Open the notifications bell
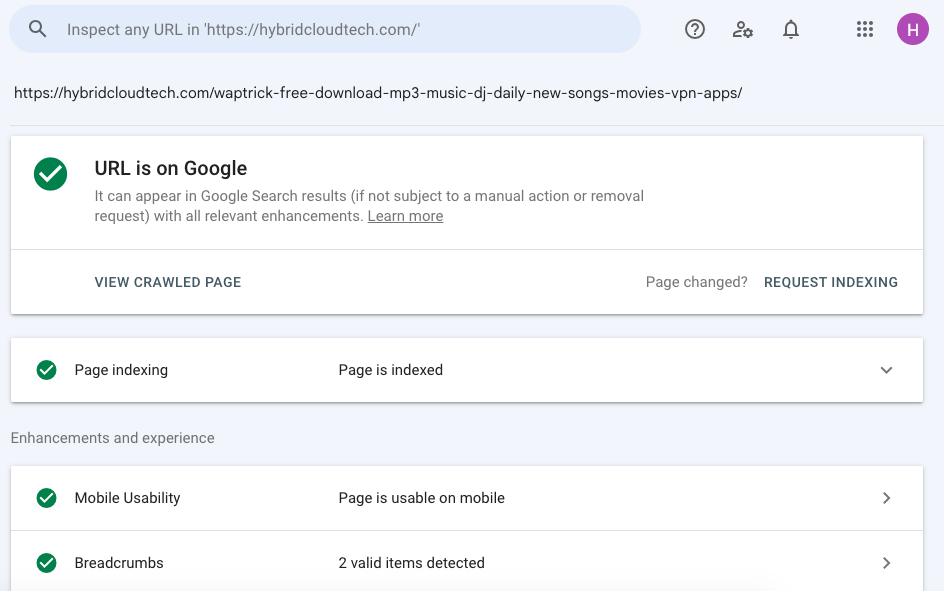The image size is (944, 591). pyautogui.click(x=790, y=29)
